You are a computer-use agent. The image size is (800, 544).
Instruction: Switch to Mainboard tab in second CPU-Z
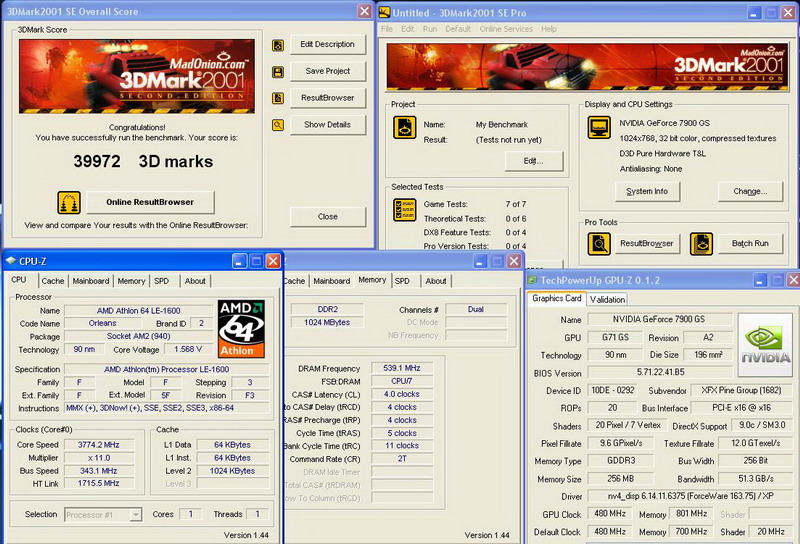(x=332, y=281)
